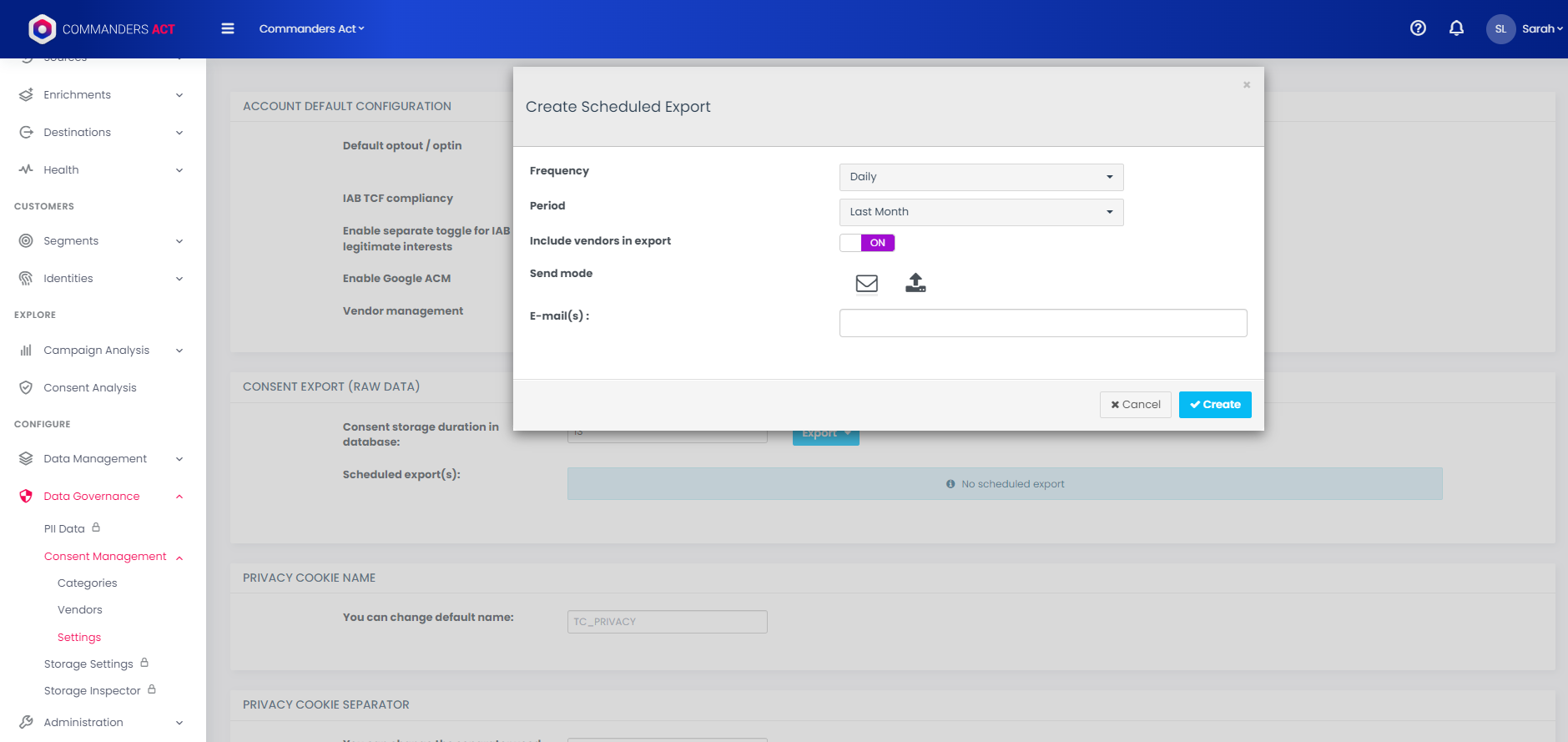Go to Vendors under Consent Management
Screen dimensions: 1568x742
(x=80, y=610)
